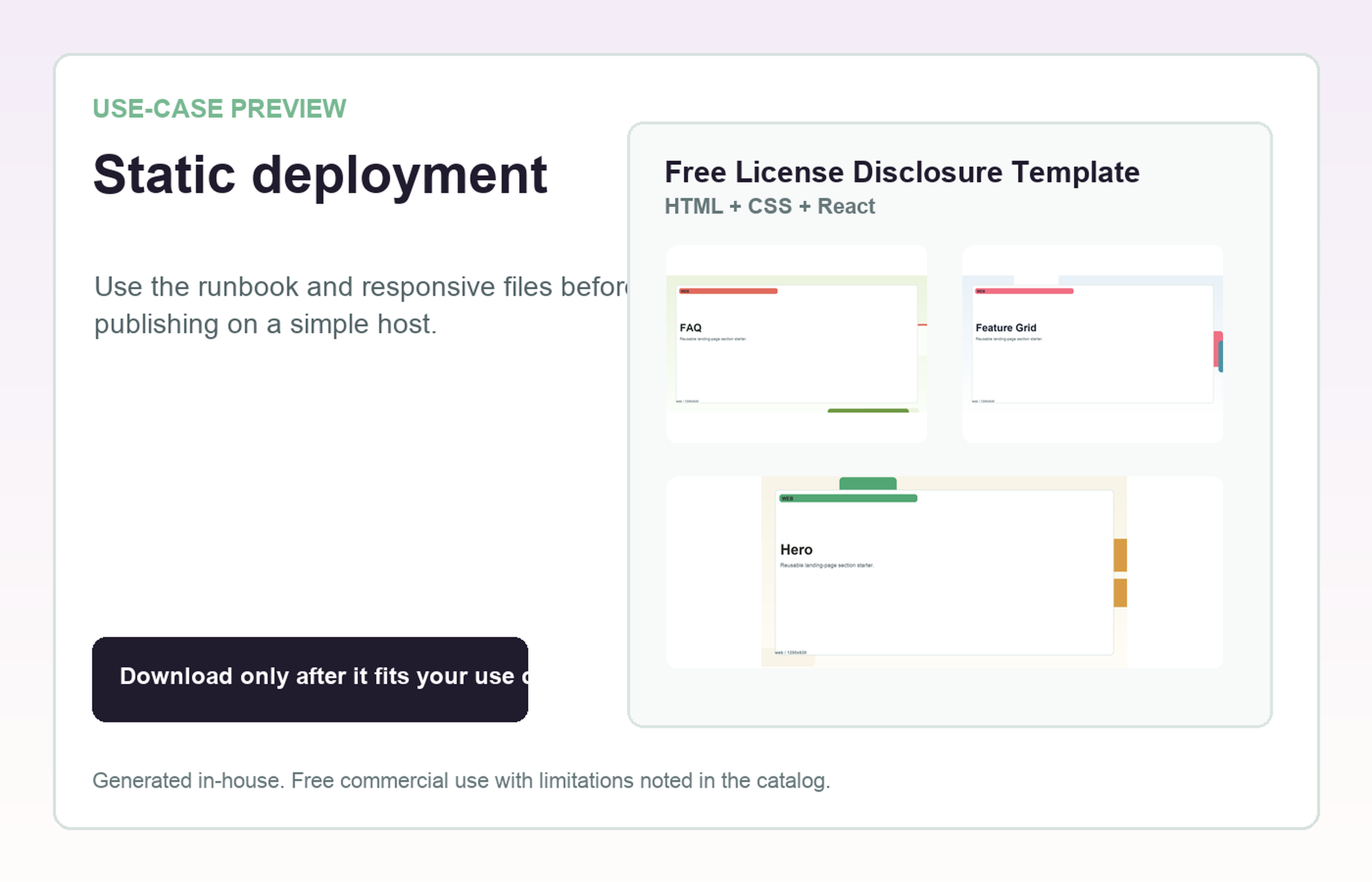The height and width of the screenshot is (882, 1372).
Task: Click the USE-CASE PREVIEW label
Action: coord(220,109)
